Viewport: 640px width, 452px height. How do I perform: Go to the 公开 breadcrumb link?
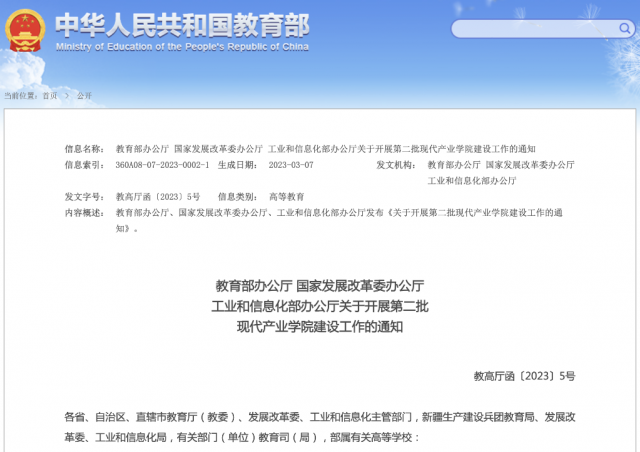(x=84, y=96)
